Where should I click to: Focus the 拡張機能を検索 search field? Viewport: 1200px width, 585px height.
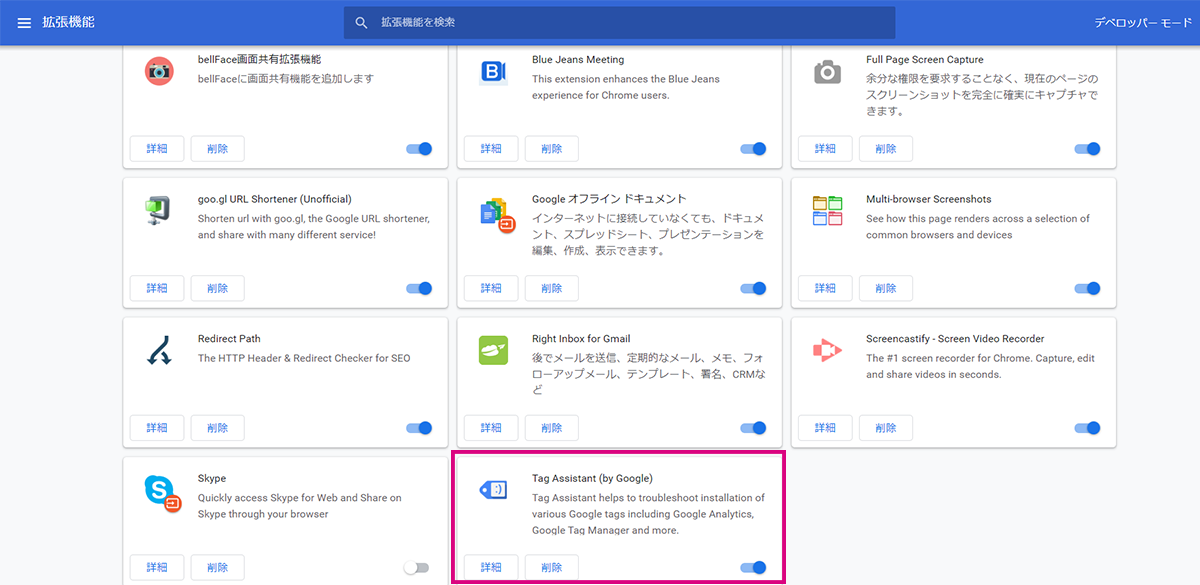click(x=619, y=22)
